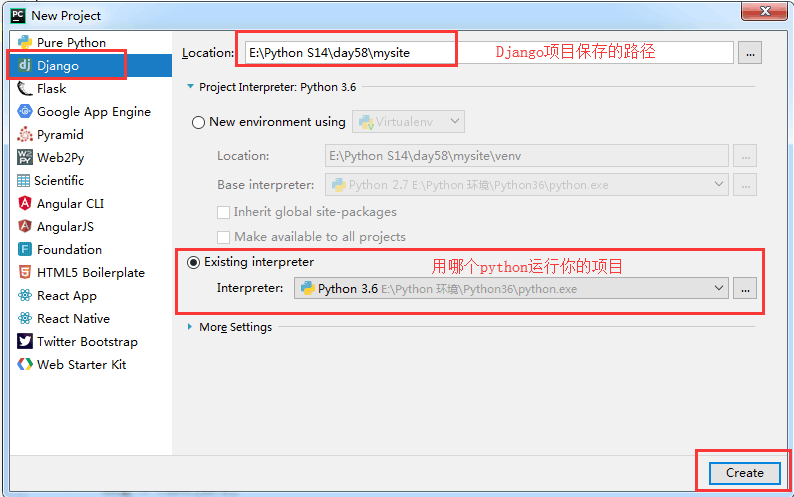Click the Google App Engine icon
This screenshot has height=497, width=794.
point(25,111)
